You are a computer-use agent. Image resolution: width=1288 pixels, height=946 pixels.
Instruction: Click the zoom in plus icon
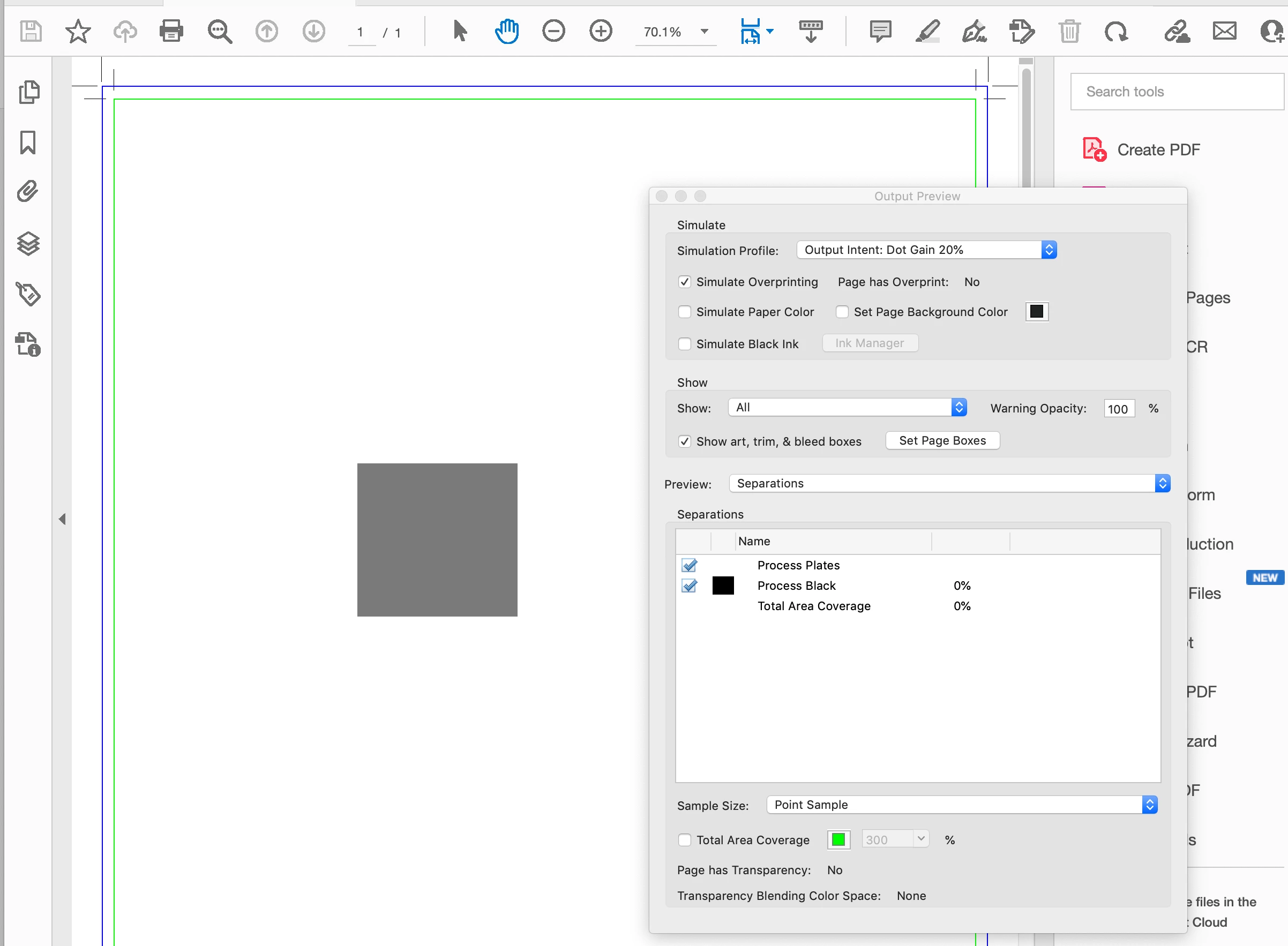600,31
